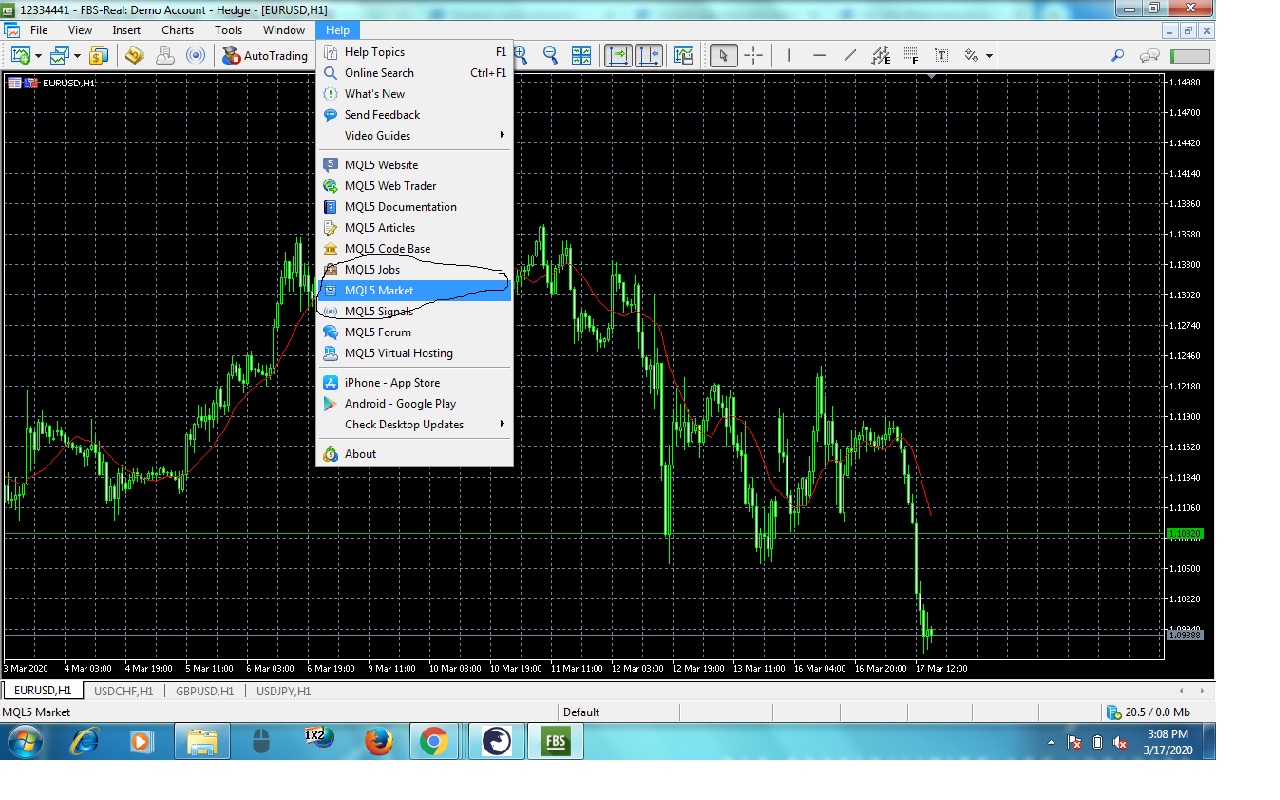Image resolution: width=1280 pixels, height=800 pixels.
Task: Open the Chat speech-bubble icon
Action: (x=1150, y=56)
